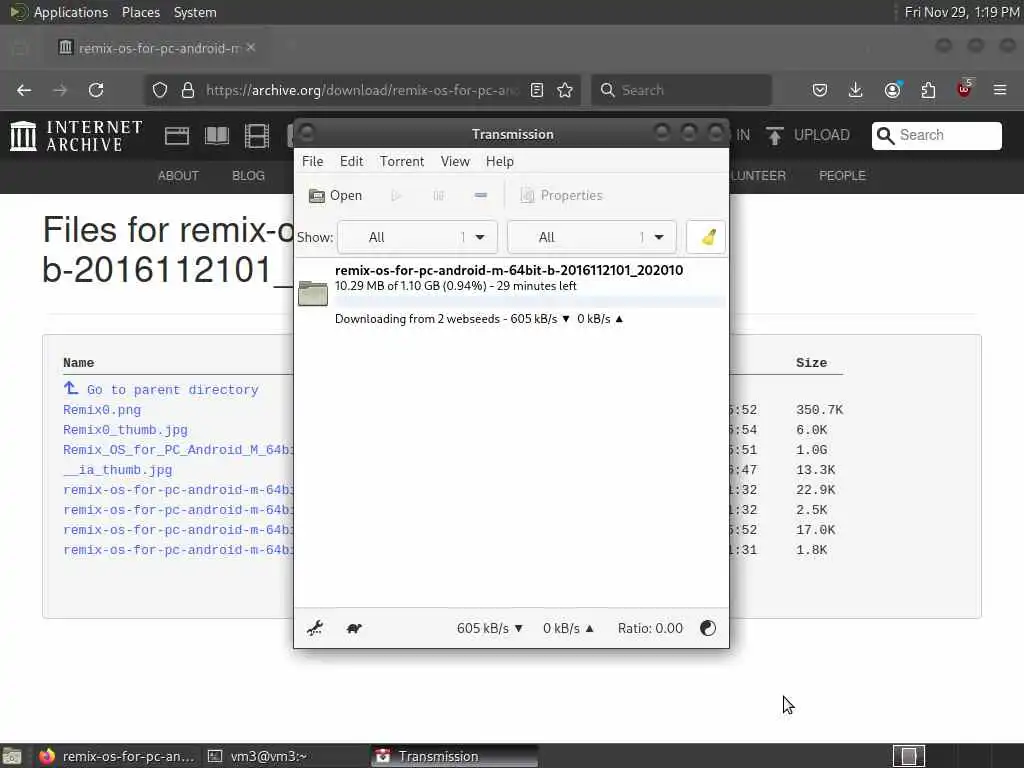Click the tracking protection shield icon
Viewport: 1024px width, 768px height.
pos(160,90)
